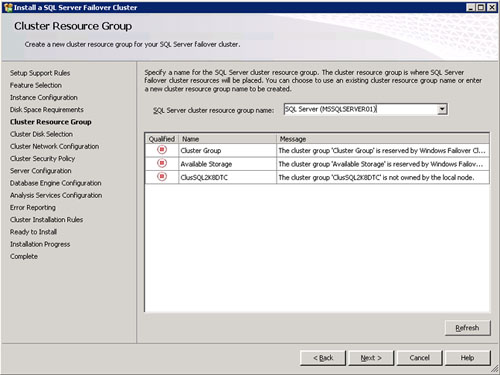Click into the resource group name text field
Screen dimensions: 500x375
(360, 109)
